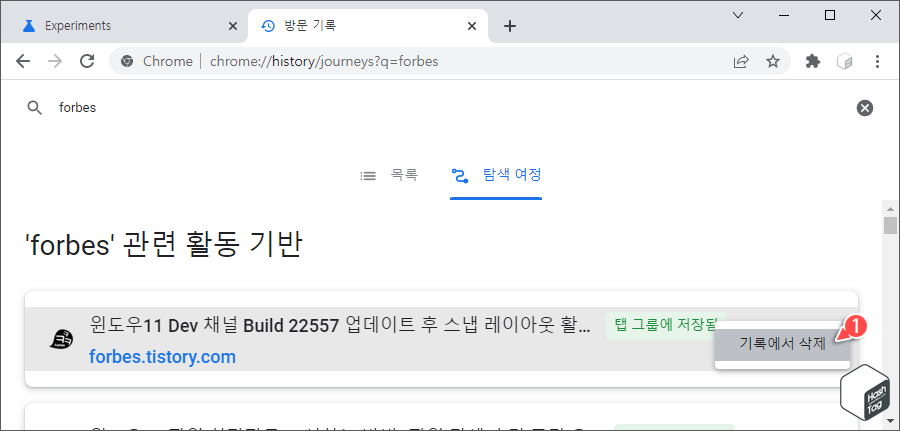
Task: Share this page via share icon
Action: [x=741, y=61]
